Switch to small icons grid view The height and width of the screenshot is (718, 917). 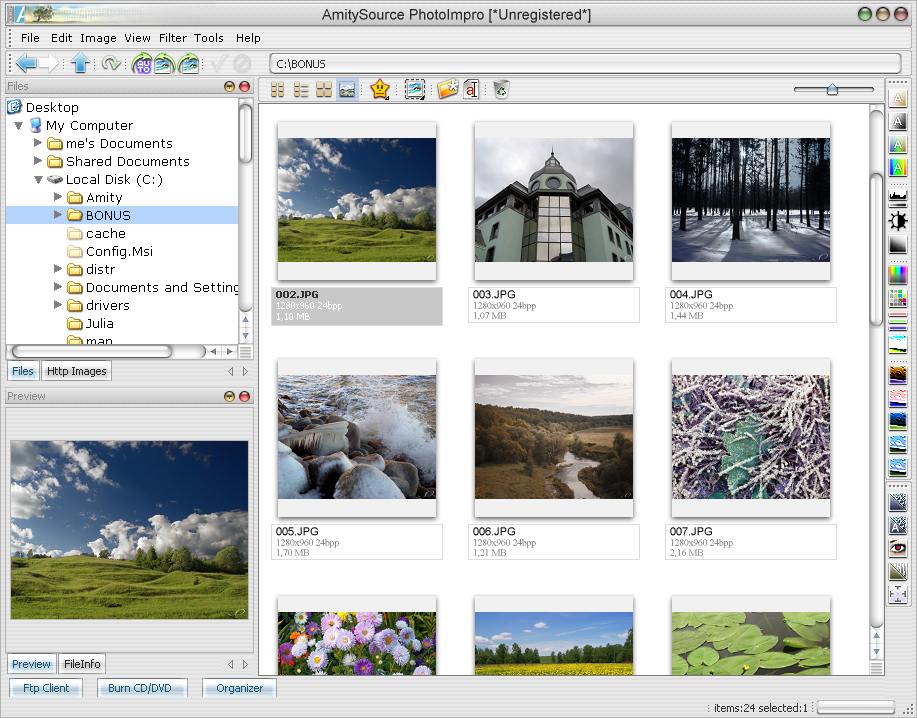point(277,89)
